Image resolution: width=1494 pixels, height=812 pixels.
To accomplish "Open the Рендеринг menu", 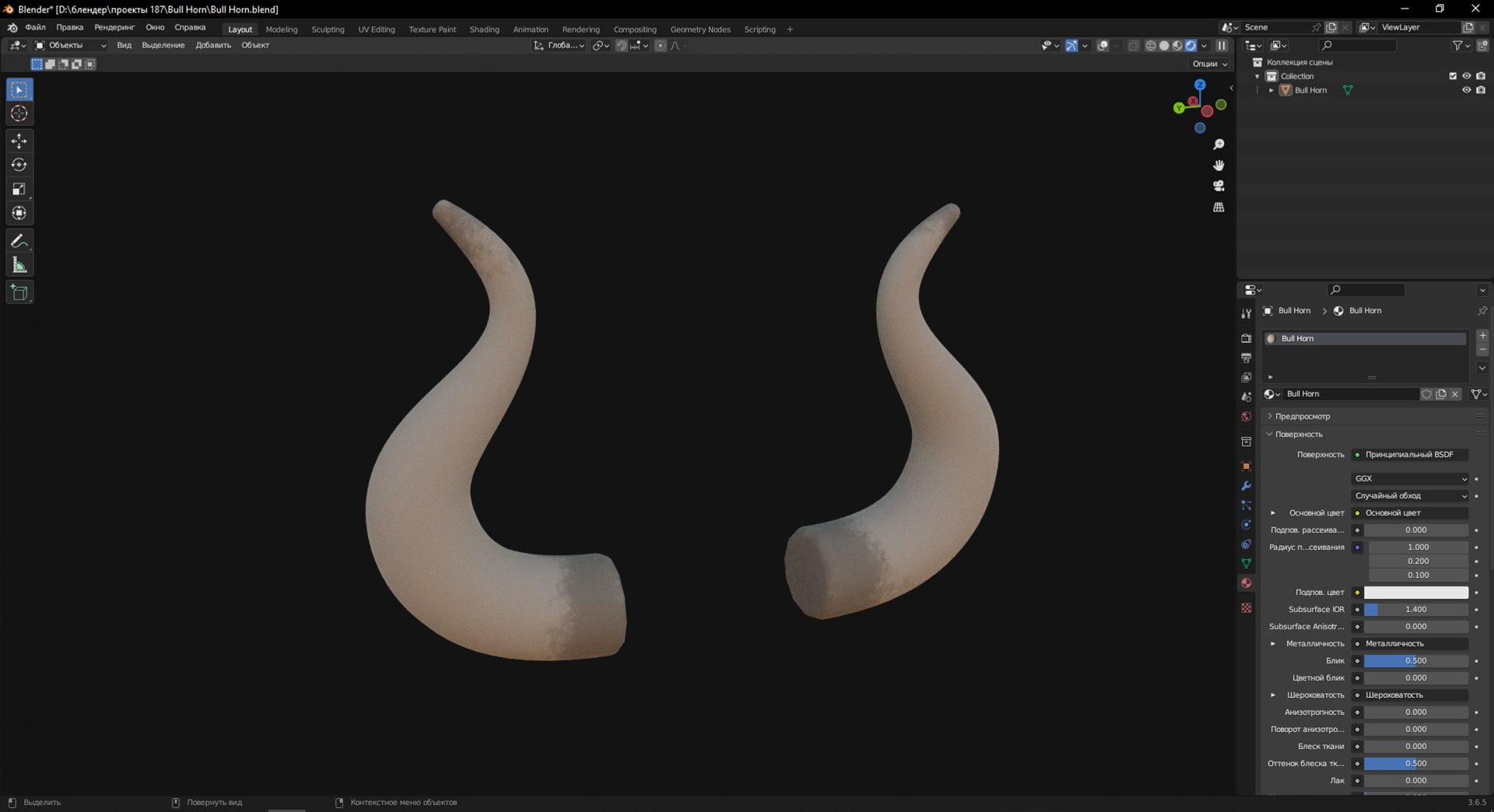I will click(x=114, y=27).
